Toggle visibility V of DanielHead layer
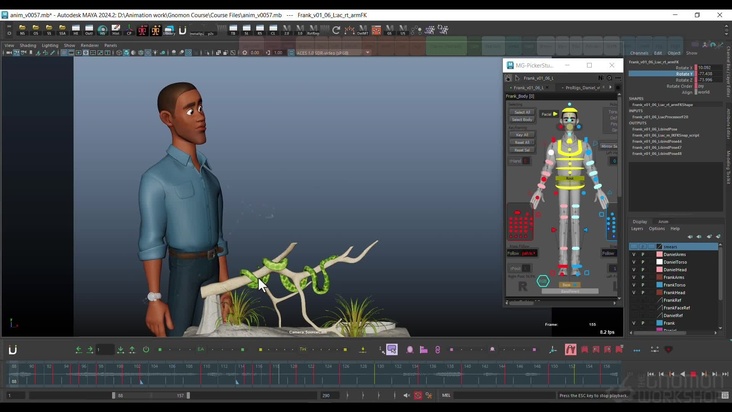The image size is (732, 412). tap(633, 270)
